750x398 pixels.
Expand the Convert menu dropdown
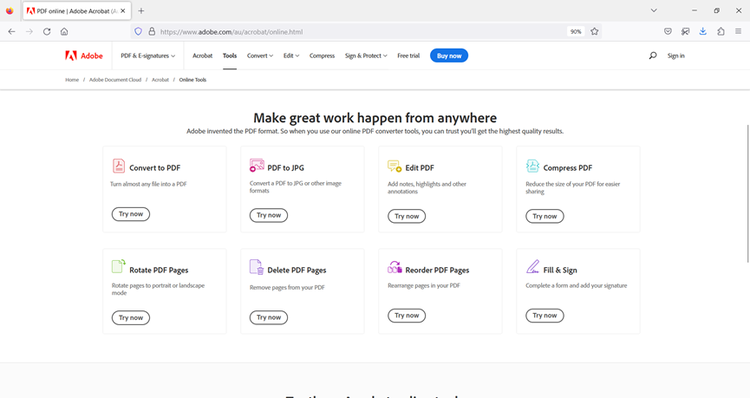point(260,55)
